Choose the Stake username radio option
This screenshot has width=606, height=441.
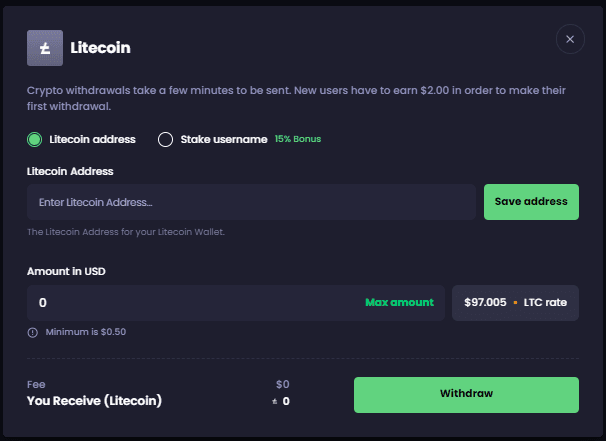(166, 139)
